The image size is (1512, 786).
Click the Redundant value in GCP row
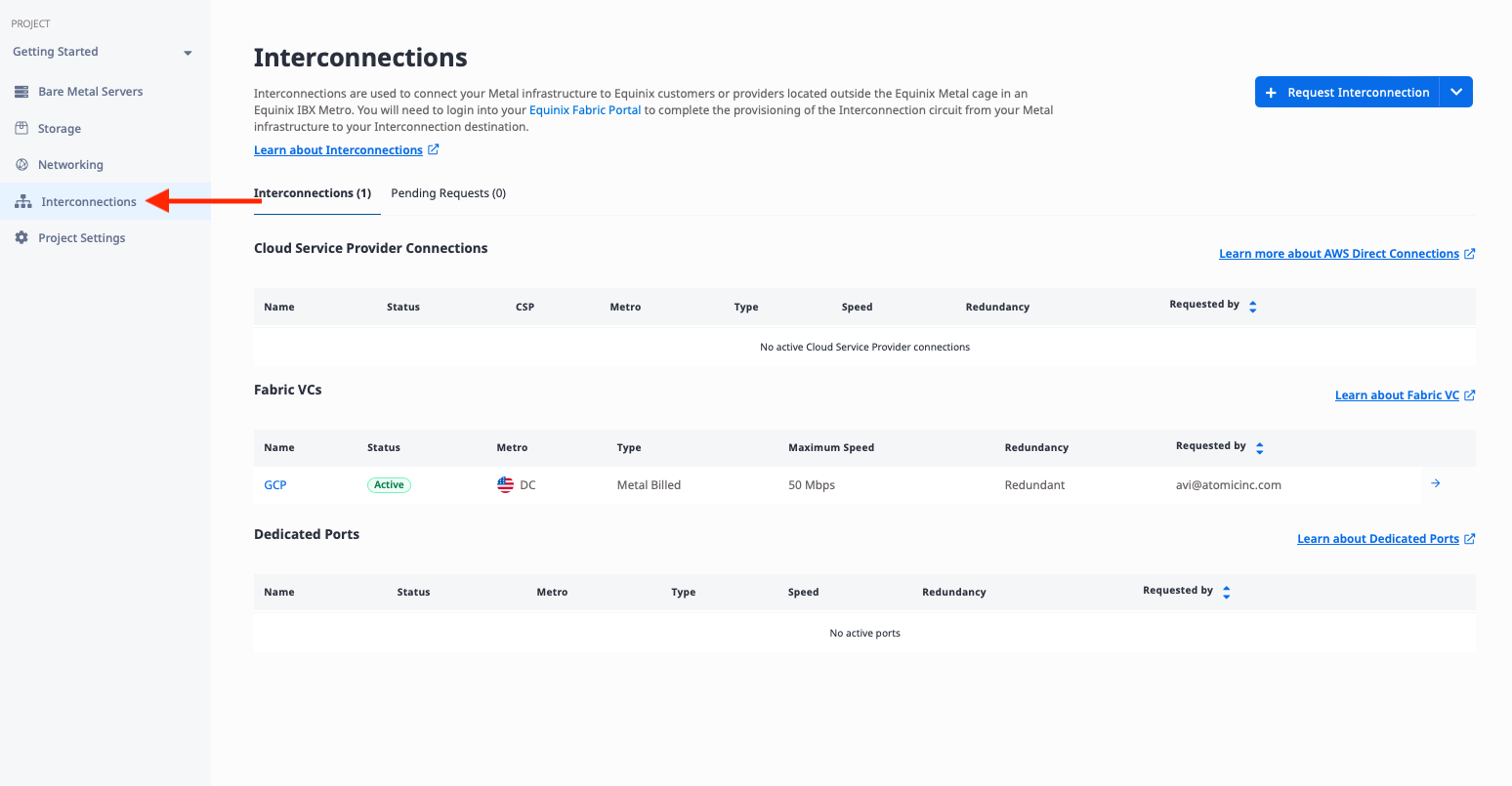click(1034, 485)
